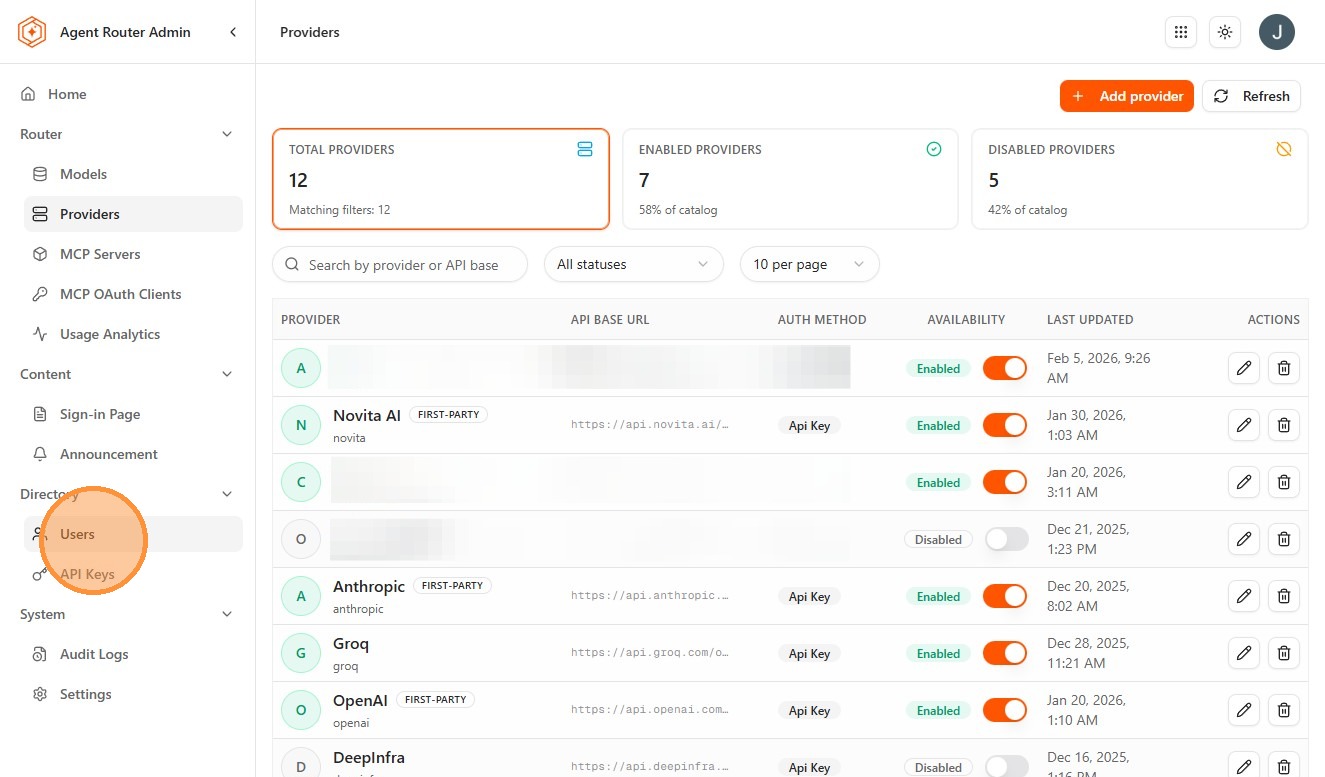Click the Add provider button
The image size is (1325, 777).
[x=1127, y=96]
